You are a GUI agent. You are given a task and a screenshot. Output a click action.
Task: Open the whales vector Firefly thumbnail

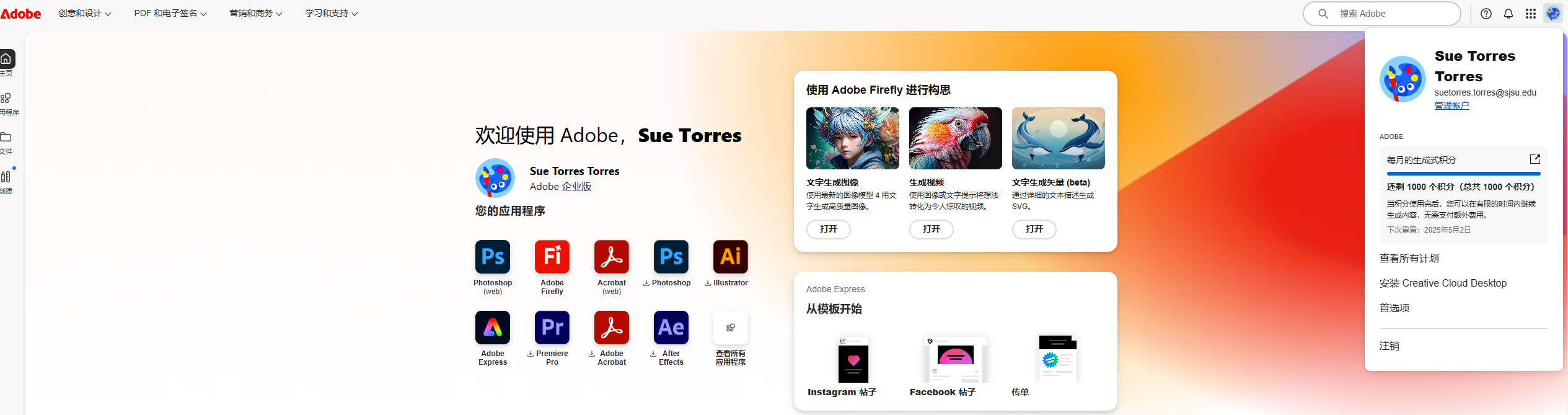pos(1059,138)
